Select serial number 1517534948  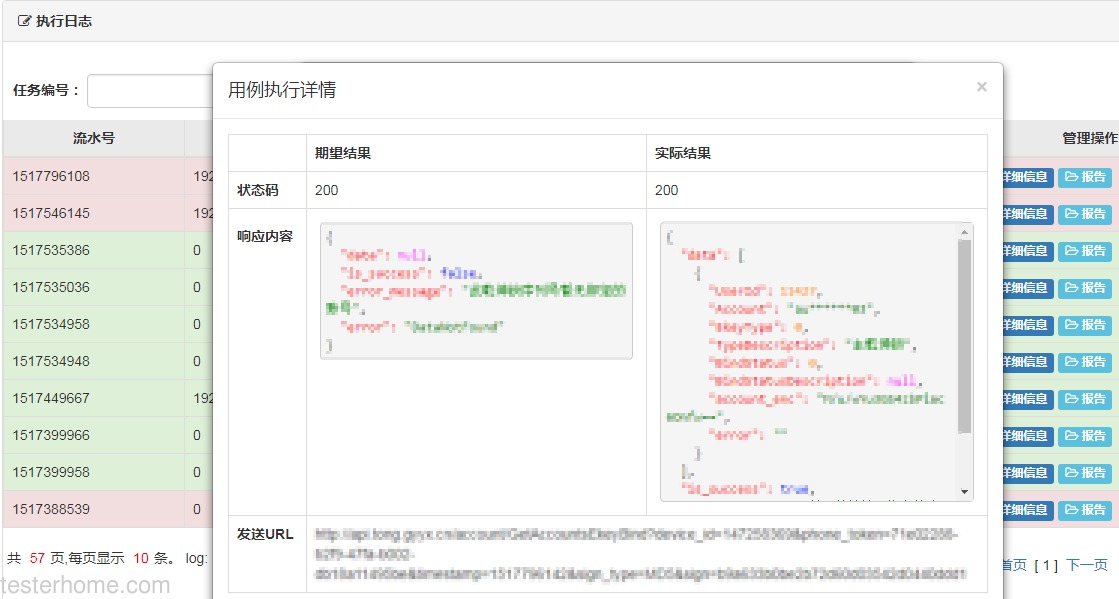(51, 361)
